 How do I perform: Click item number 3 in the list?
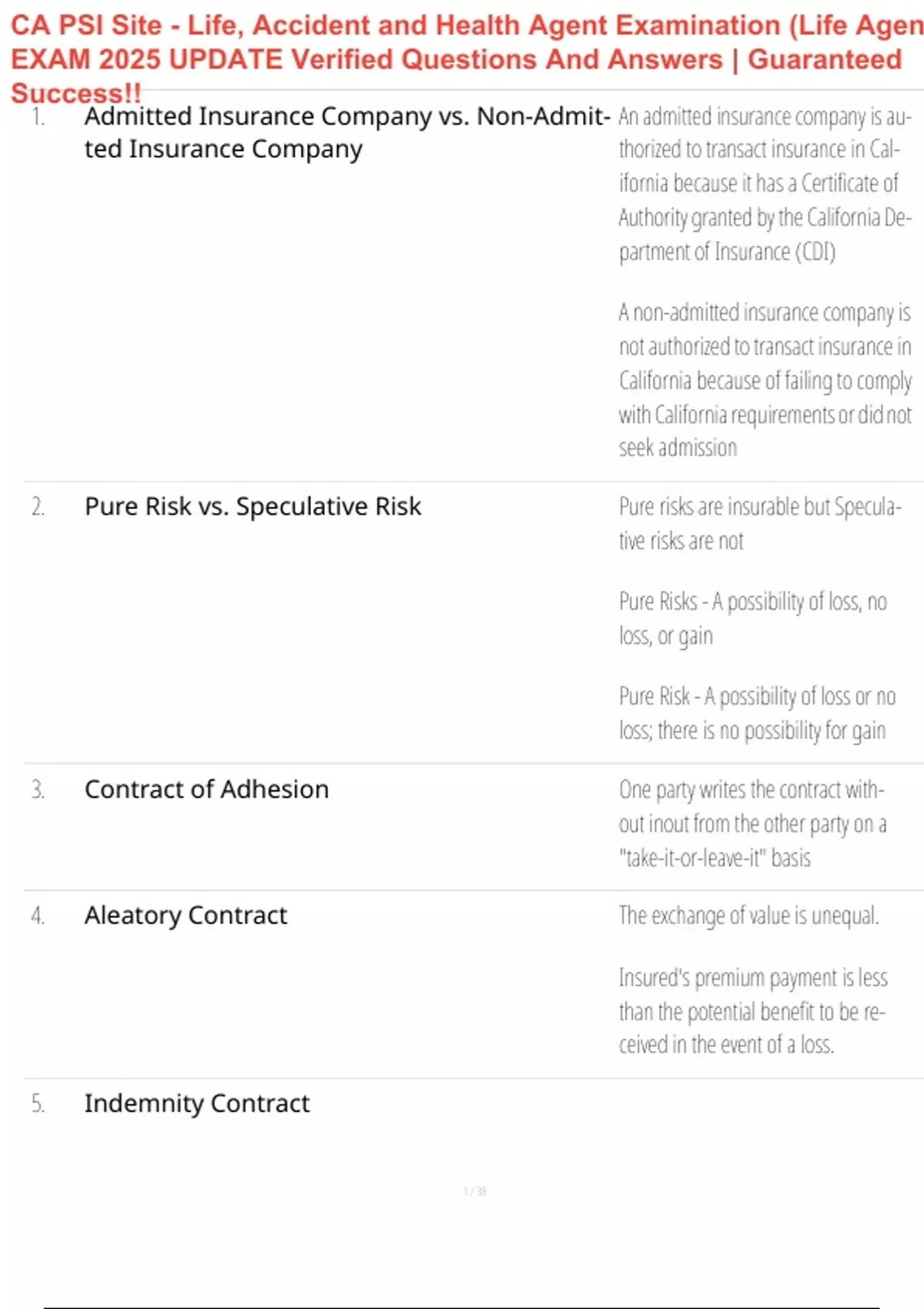(38, 789)
